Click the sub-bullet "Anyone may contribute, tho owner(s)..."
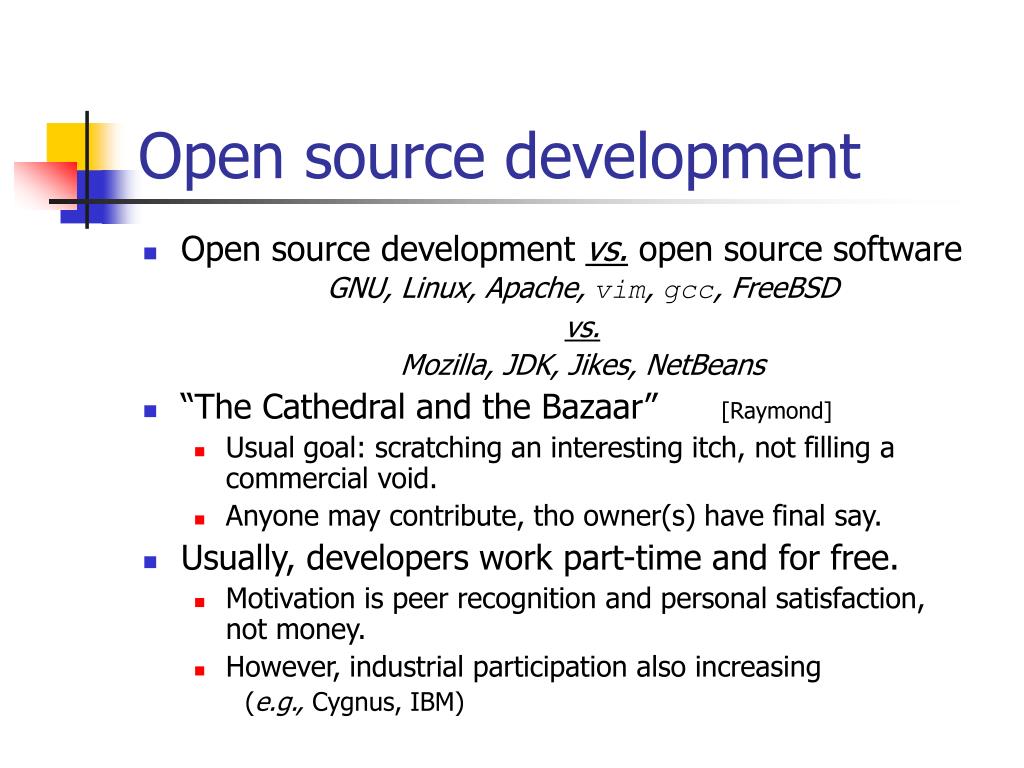The image size is (1024, 768). point(554,516)
